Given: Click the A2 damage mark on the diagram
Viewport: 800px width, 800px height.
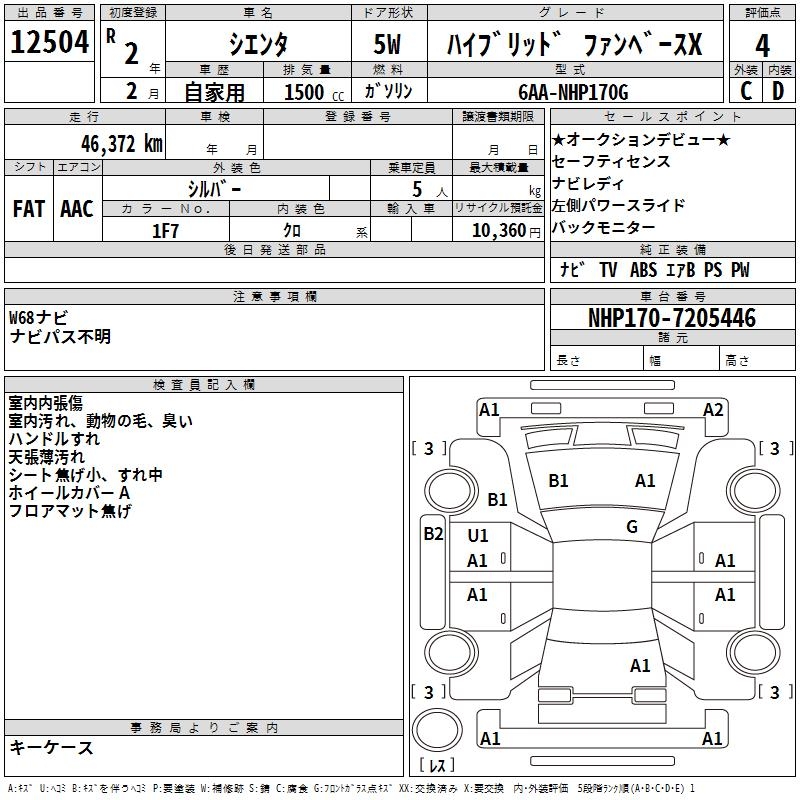Looking at the screenshot, I should (x=713, y=410).
